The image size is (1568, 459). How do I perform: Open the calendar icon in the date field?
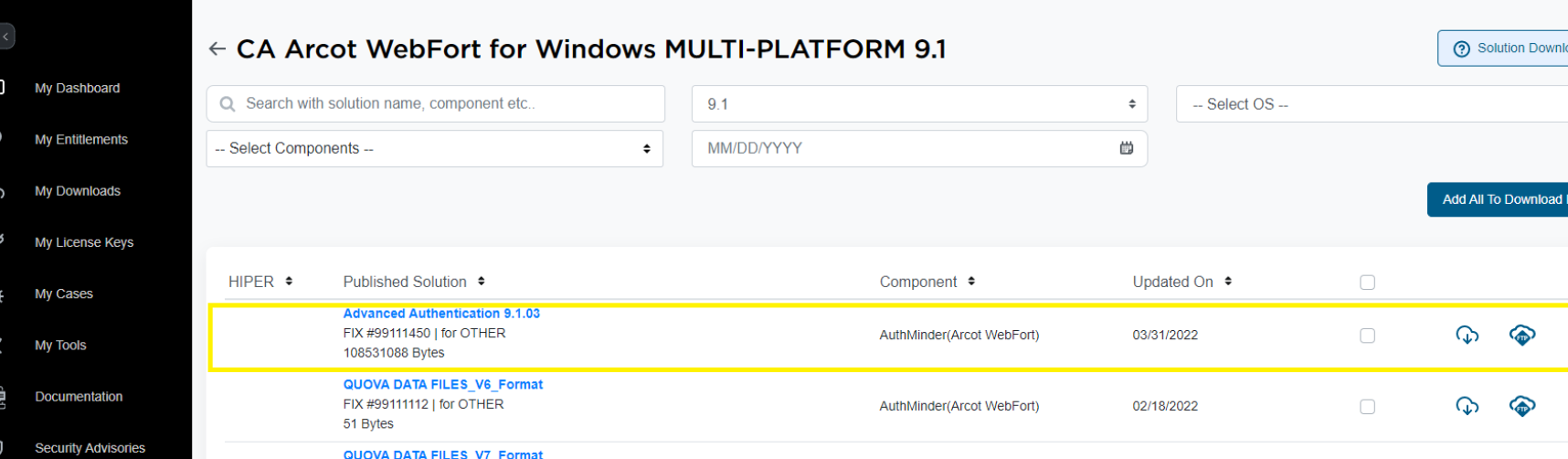coord(1127,148)
